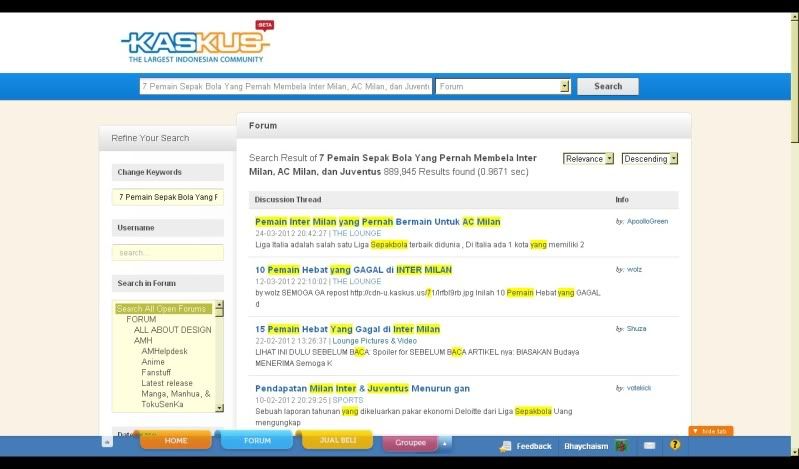Select ALL ABOUT DESIGN in forum list
The image size is (799, 469).
coord(172,330)
